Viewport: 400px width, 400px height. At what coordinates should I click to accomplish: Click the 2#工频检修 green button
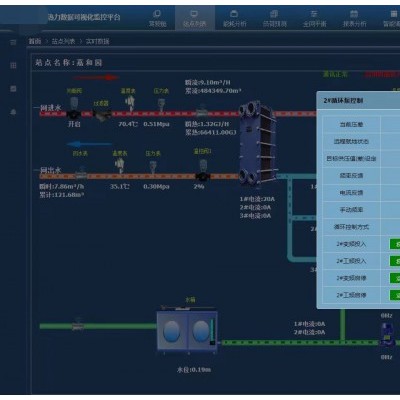pos(395,295)
